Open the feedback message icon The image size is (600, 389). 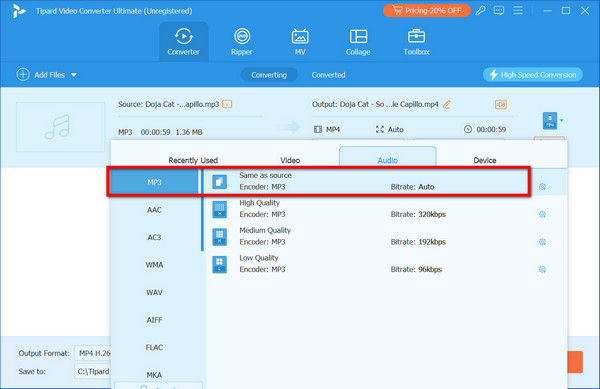[499, 11]
